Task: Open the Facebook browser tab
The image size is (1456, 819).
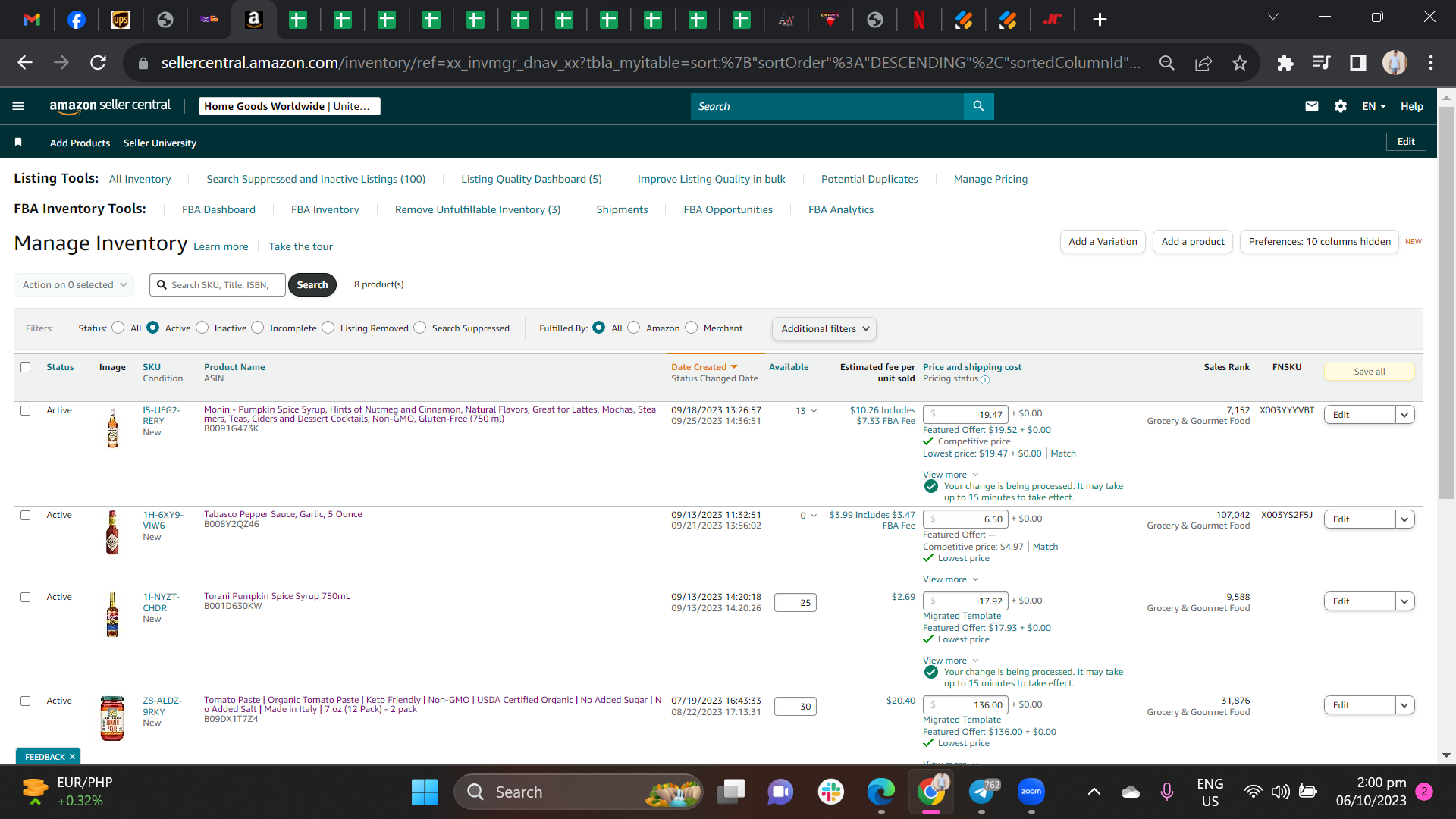Action: [77, 20]
